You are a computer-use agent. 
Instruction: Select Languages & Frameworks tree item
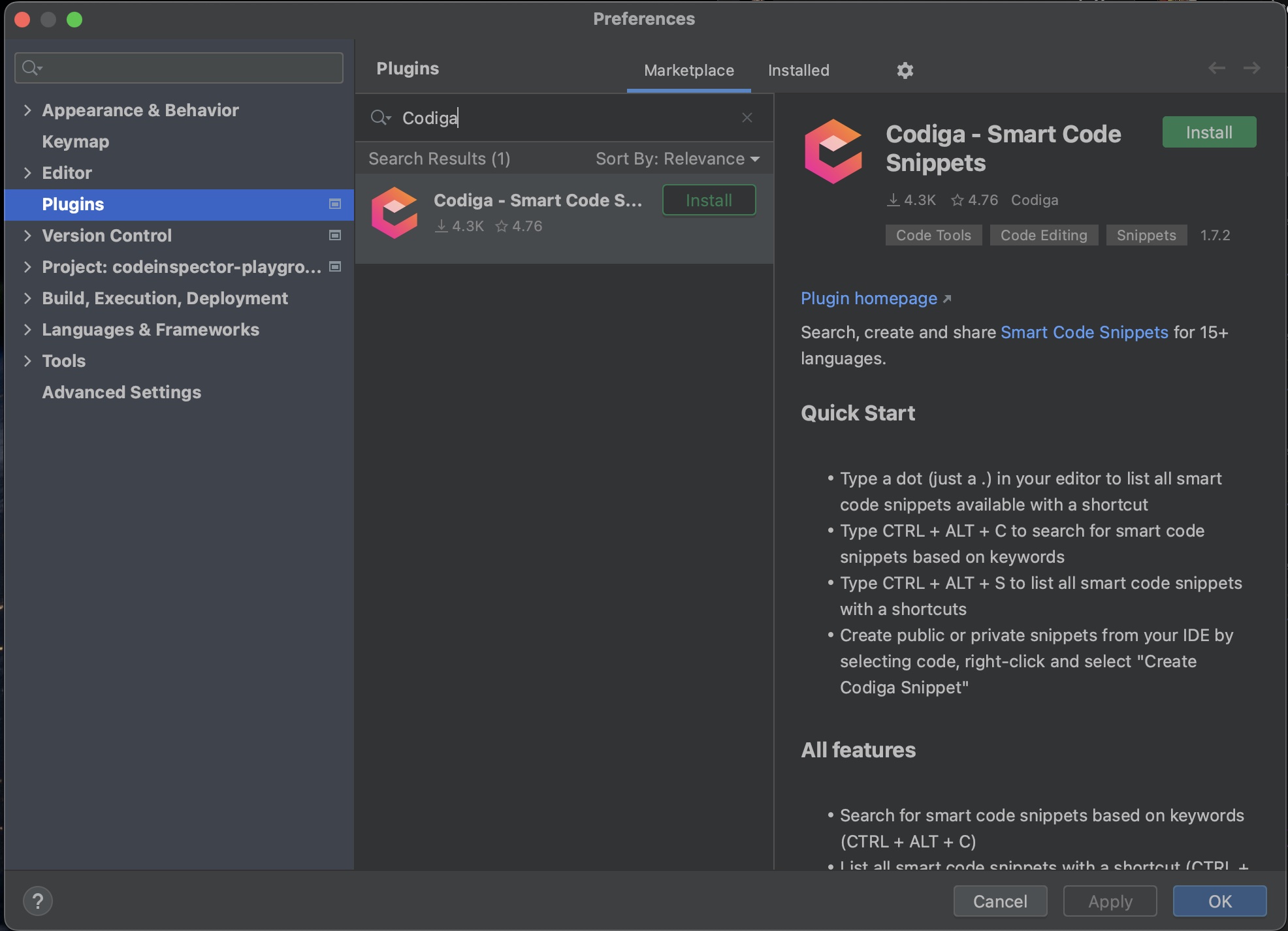(150, 329)
